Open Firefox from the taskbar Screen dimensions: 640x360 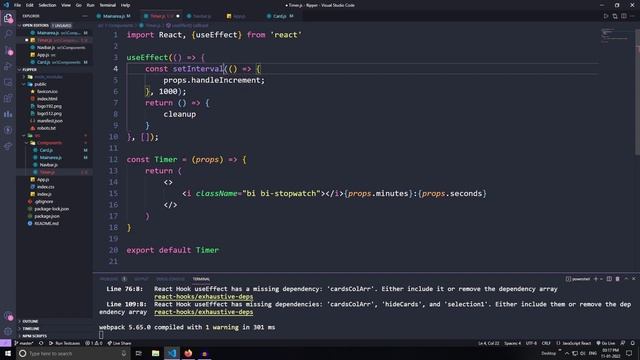pyautogui.click(x=188, y=353)
